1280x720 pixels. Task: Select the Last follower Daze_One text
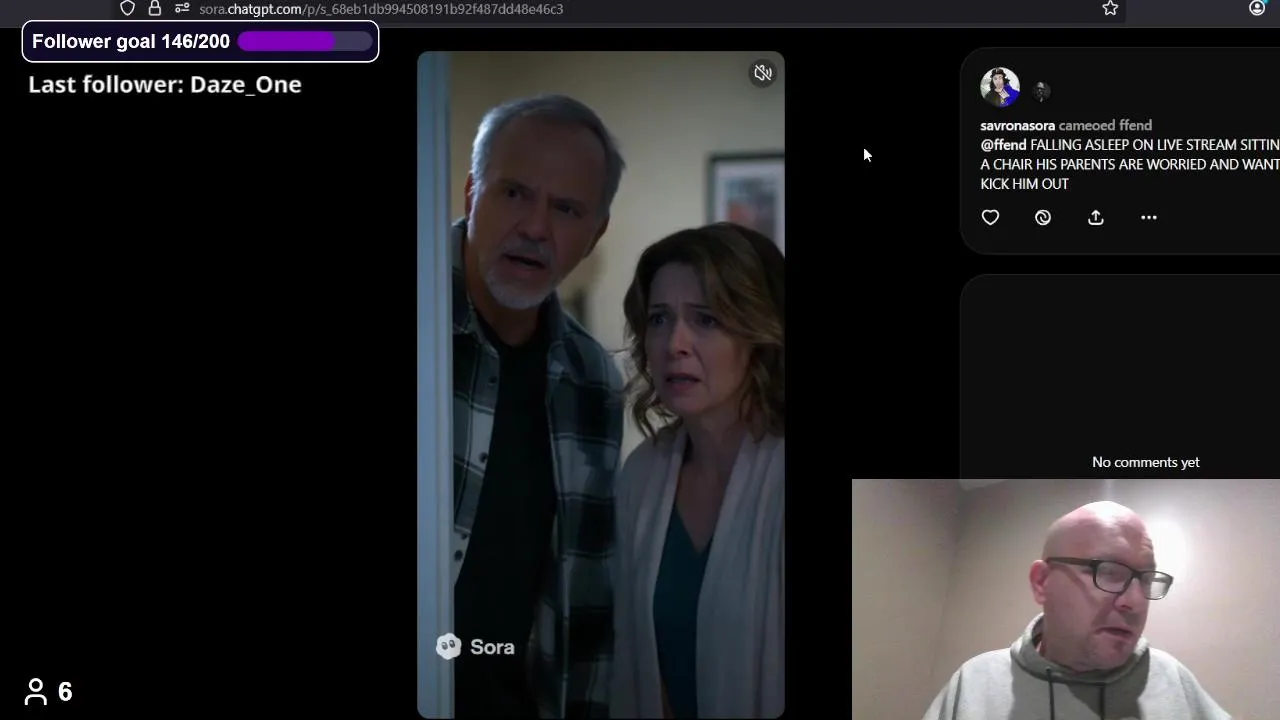pos(165,84)
